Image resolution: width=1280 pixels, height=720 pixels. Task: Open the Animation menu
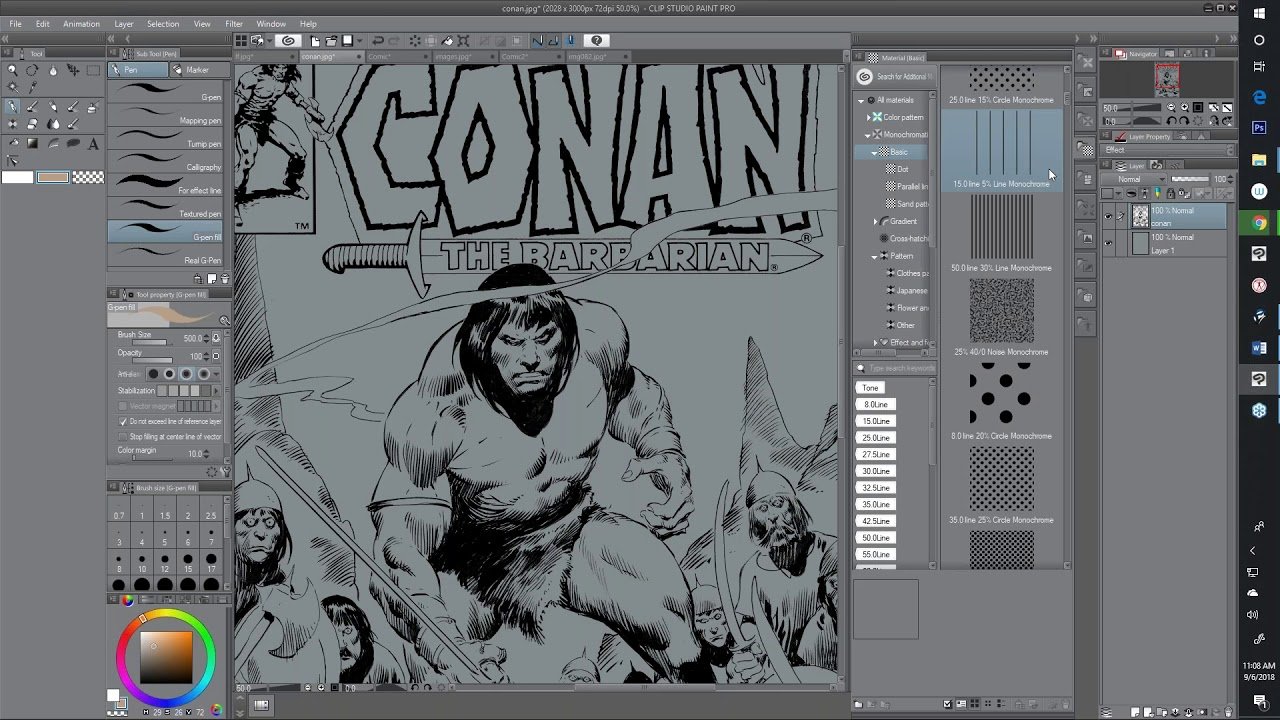tap(81, 23)
